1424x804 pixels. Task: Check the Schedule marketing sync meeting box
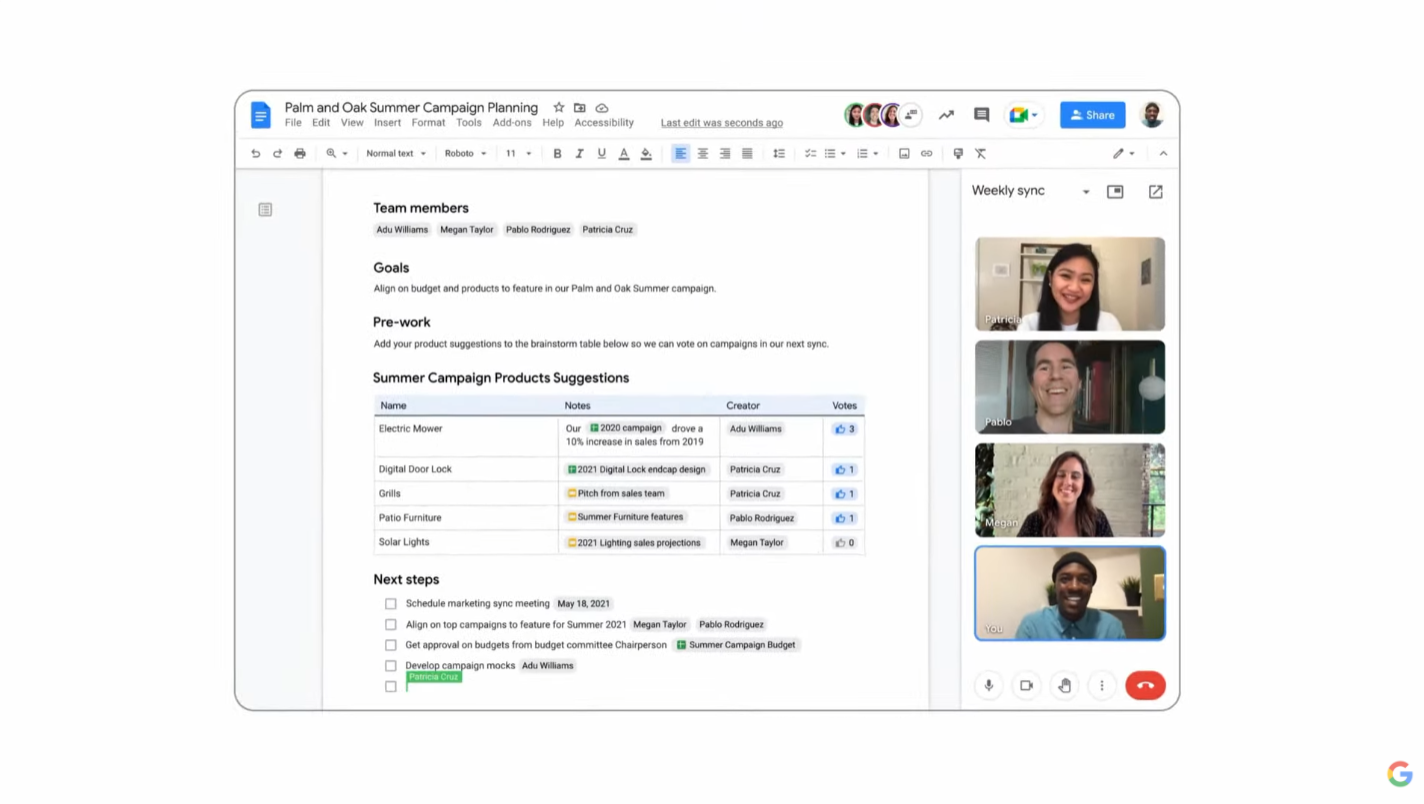391,604
